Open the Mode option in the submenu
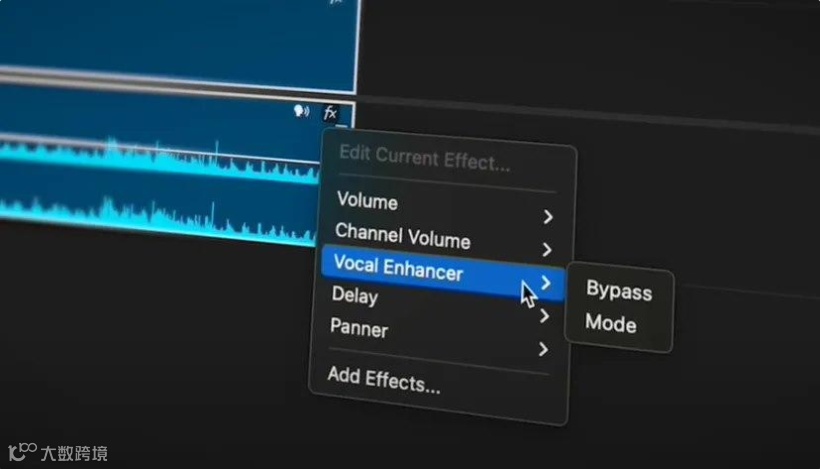This screenshot has width=820, height=469. click(611, 323)
